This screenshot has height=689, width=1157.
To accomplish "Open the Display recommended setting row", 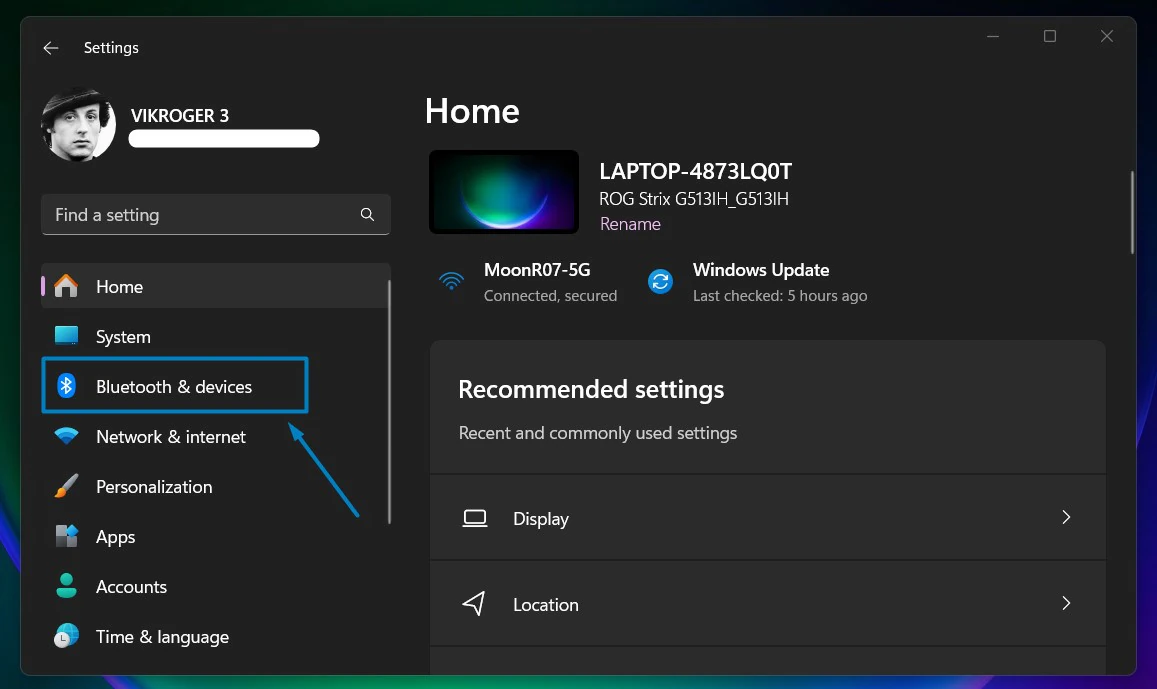I will click(x=767, y=518).
